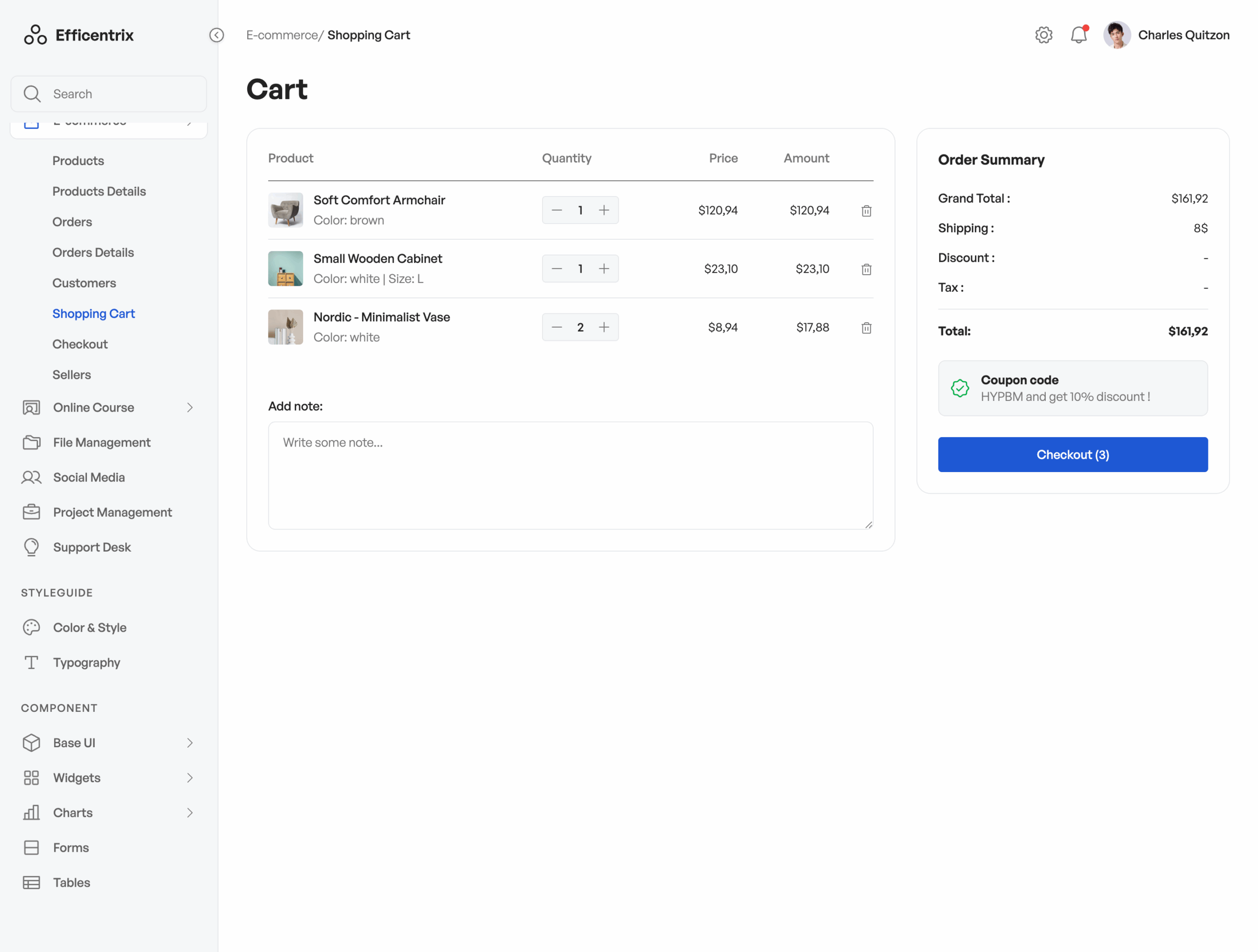Collapse the sidebar with the chevron button
Image resolution: width=1258 pixels, height=952 pixels.
216,35
